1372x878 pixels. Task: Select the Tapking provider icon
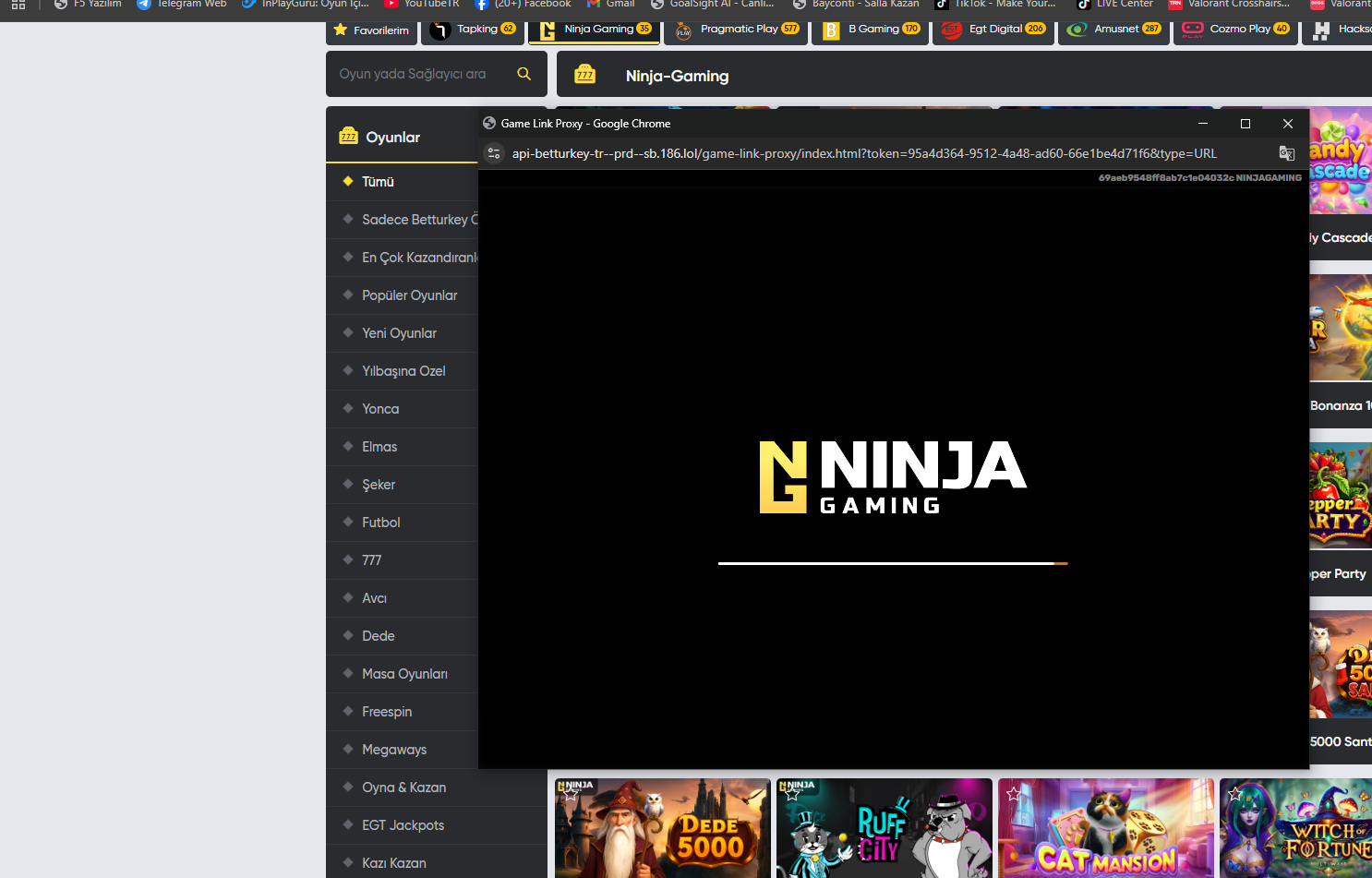(x=440, y=30)
